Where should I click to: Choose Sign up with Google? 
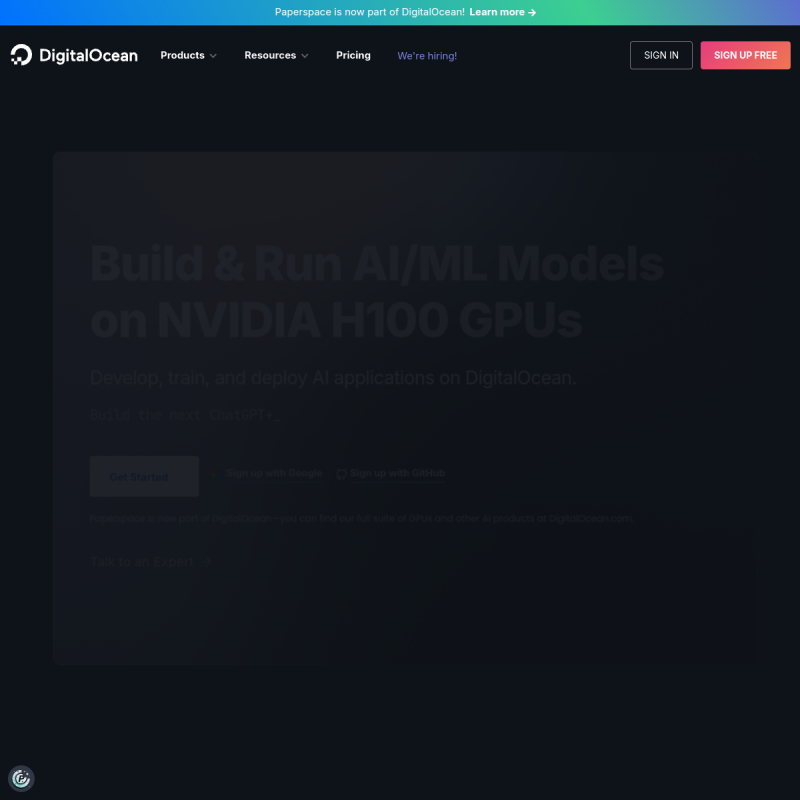(274, 473)
